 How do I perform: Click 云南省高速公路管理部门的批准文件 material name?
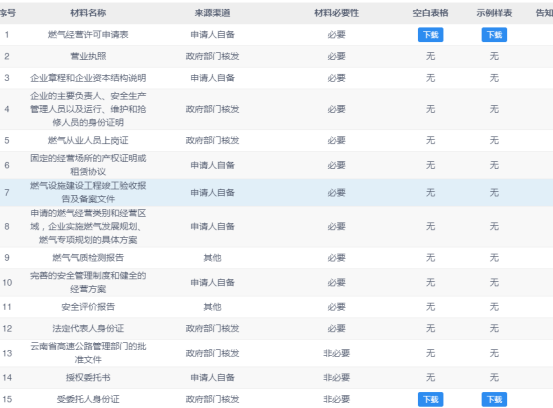[88, 353]
